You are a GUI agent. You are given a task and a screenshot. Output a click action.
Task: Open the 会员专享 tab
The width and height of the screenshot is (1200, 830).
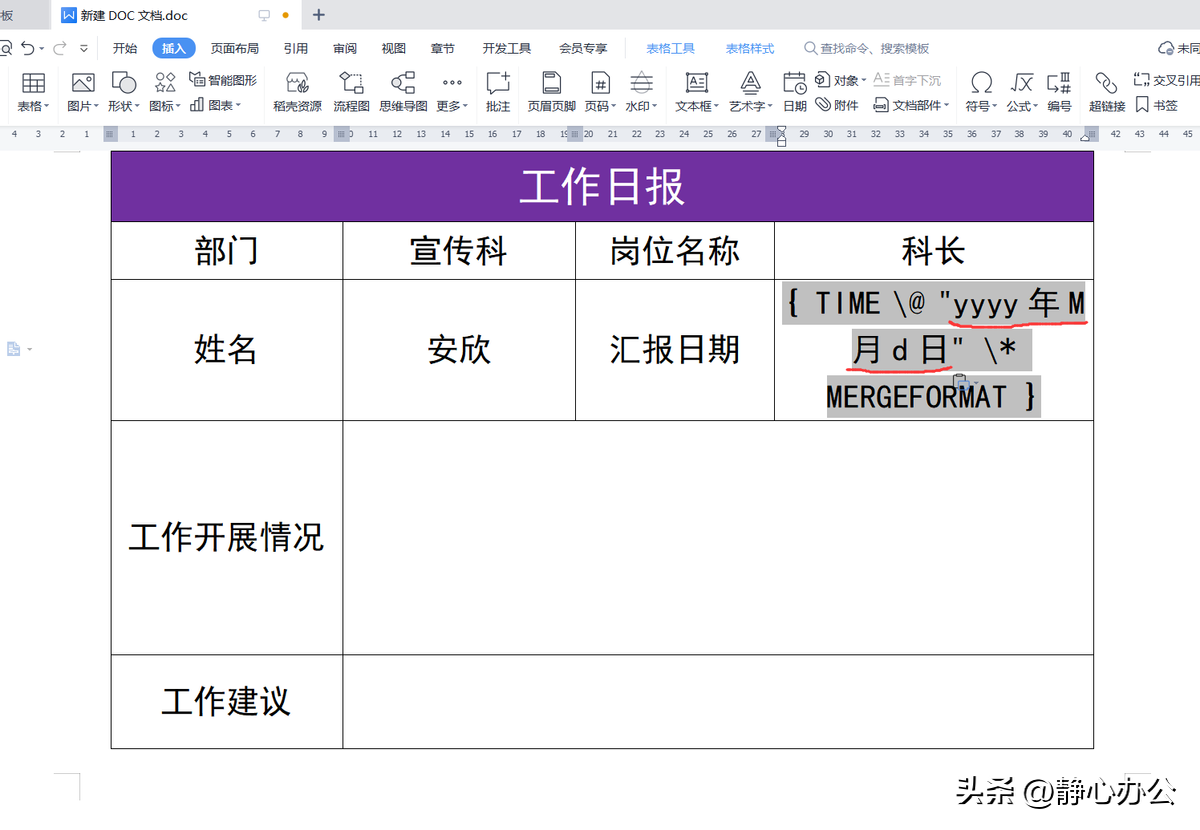583,48
